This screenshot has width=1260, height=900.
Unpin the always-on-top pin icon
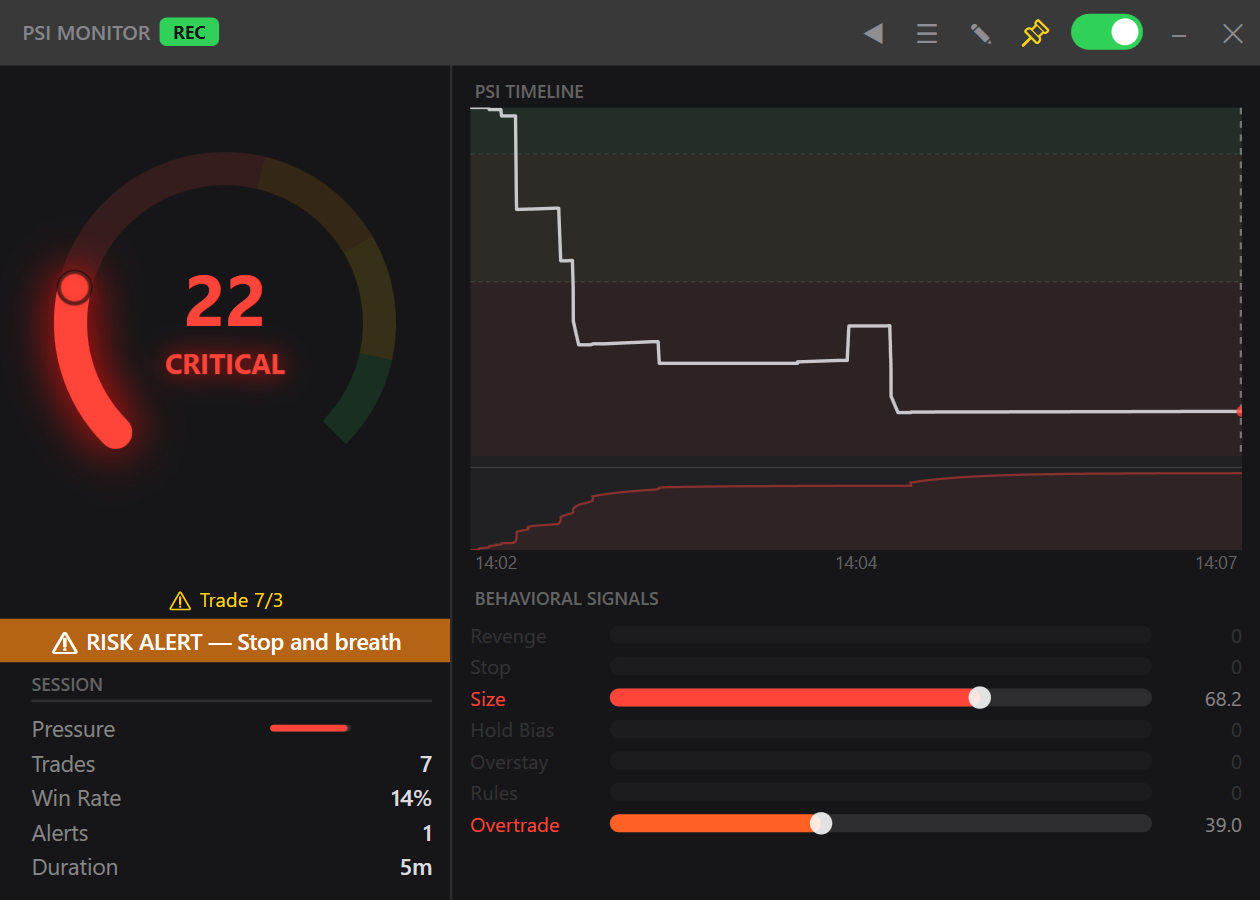point(1035,33)
